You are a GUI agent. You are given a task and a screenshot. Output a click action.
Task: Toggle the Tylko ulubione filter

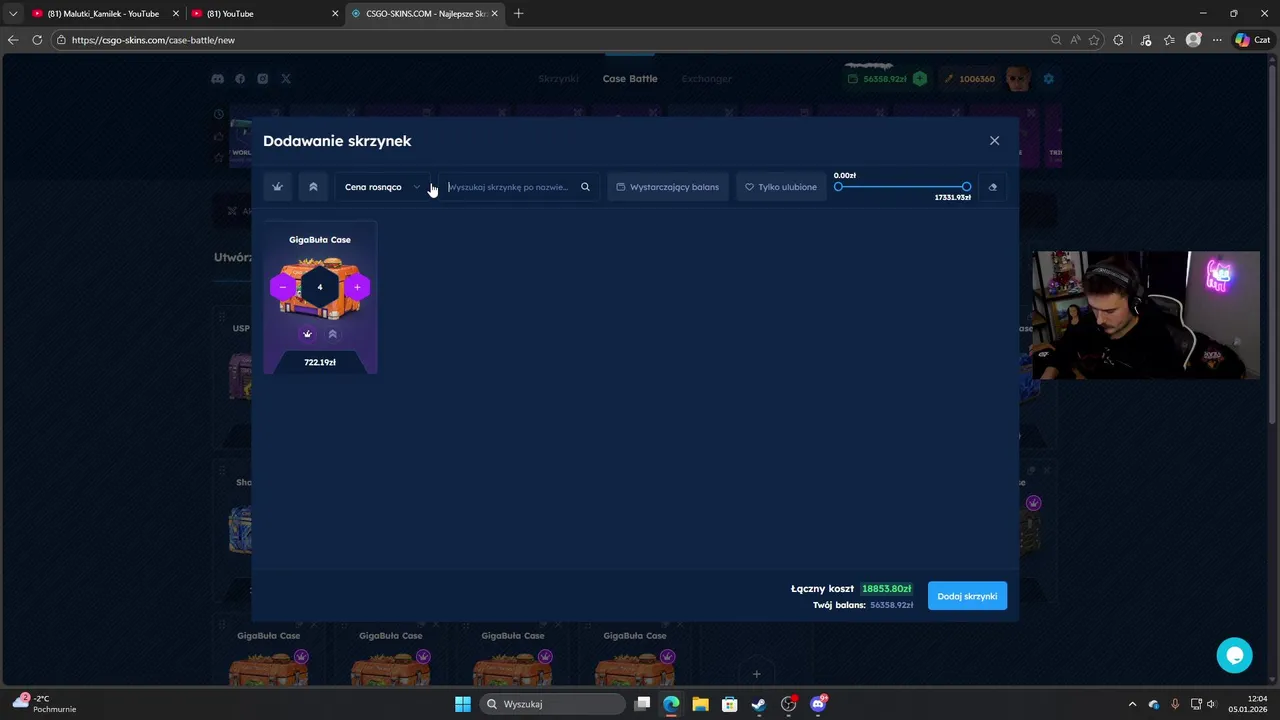781,187
